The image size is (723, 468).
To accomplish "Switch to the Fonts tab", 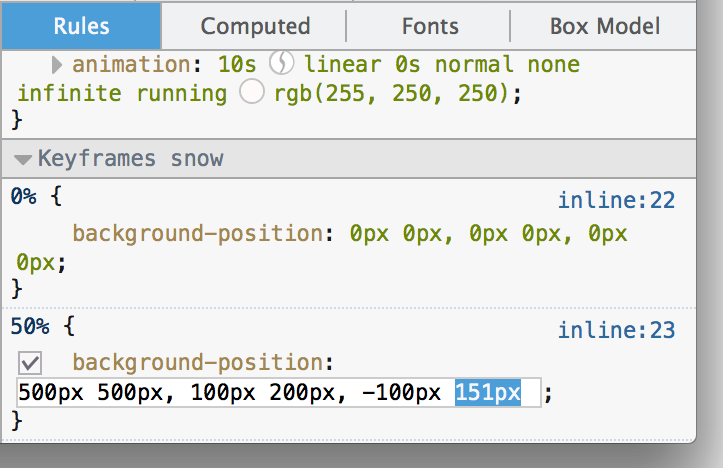I will 430,26.
